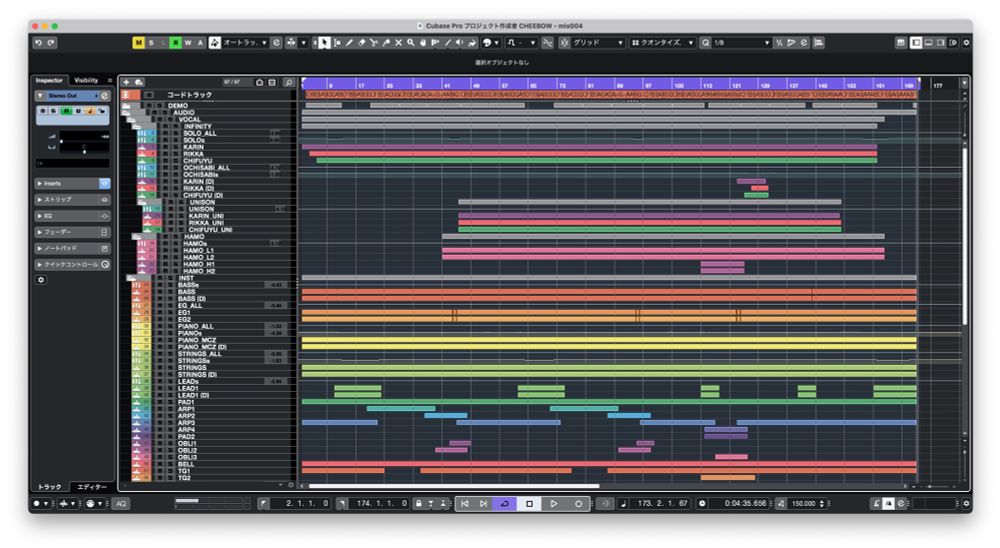This screenshot has width=1000, height=548.
Task: Open the toolbar setup gear at the top right
Action: click(966, 43)
